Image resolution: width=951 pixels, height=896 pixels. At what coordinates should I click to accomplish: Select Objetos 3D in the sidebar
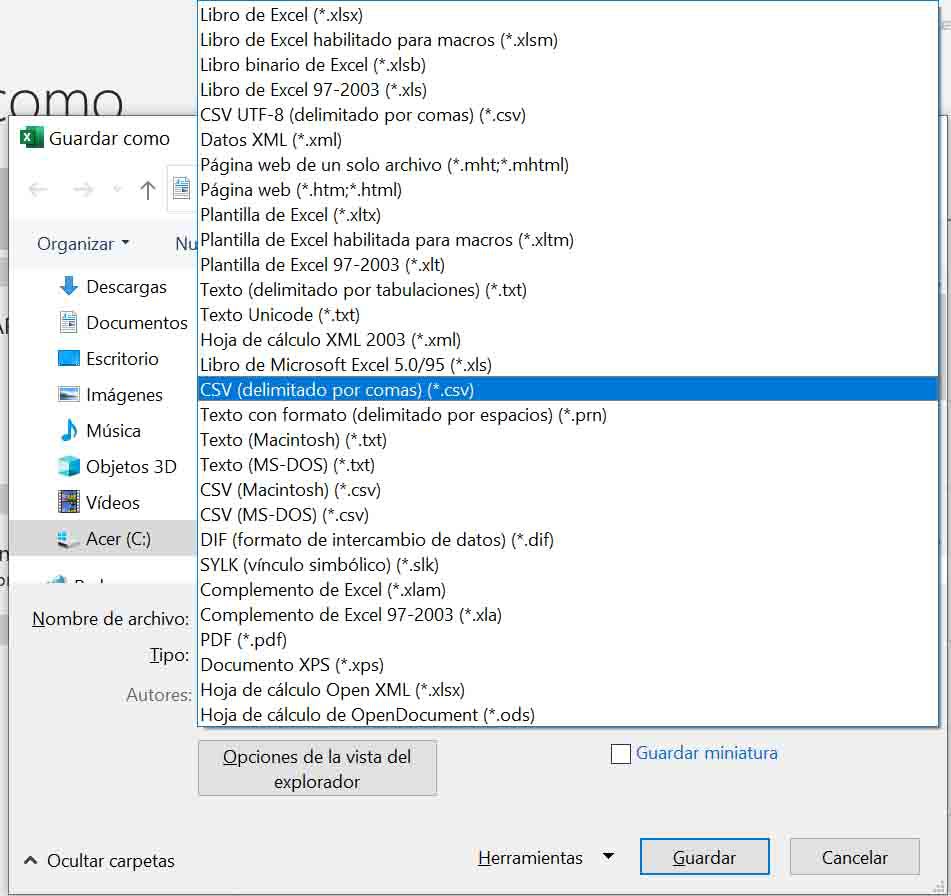(131, 467)
